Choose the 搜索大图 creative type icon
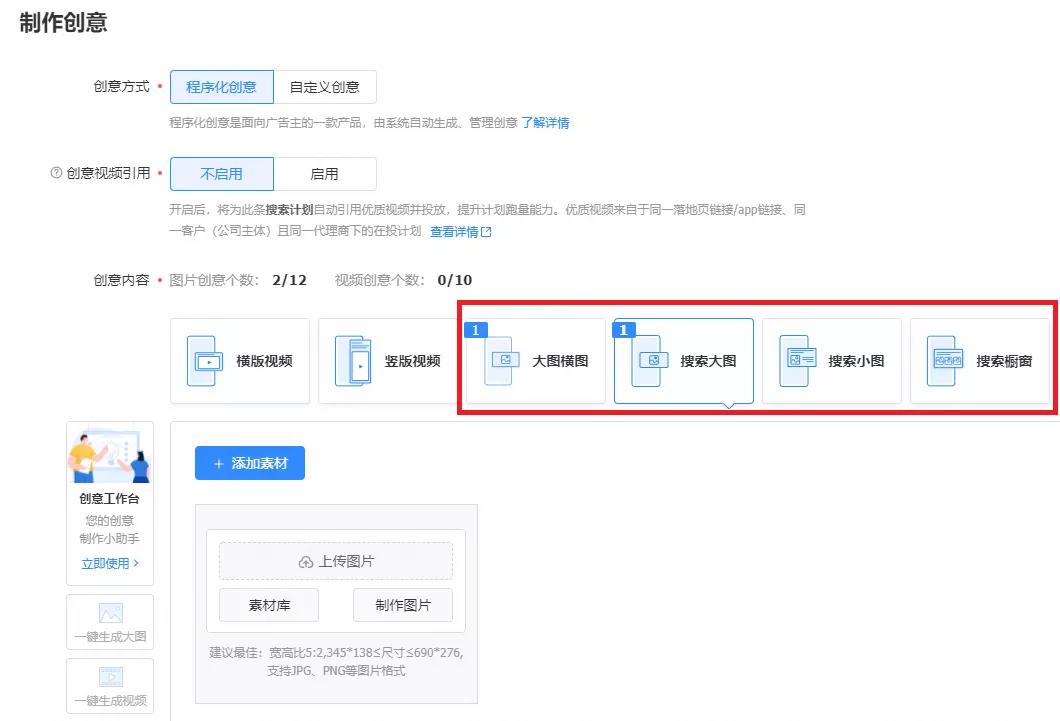This screenshot has width=1060, height=721. [x=651, y=361]
